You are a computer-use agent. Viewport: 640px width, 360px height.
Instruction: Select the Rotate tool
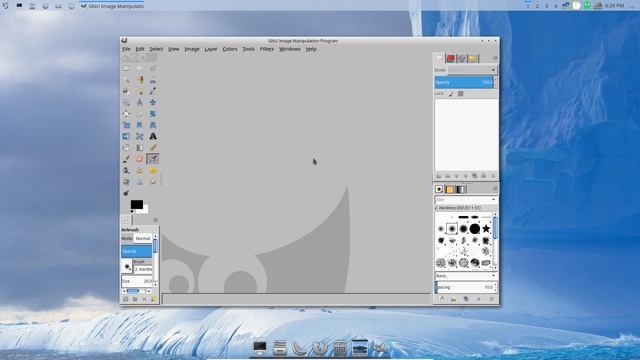pos(153,114)
